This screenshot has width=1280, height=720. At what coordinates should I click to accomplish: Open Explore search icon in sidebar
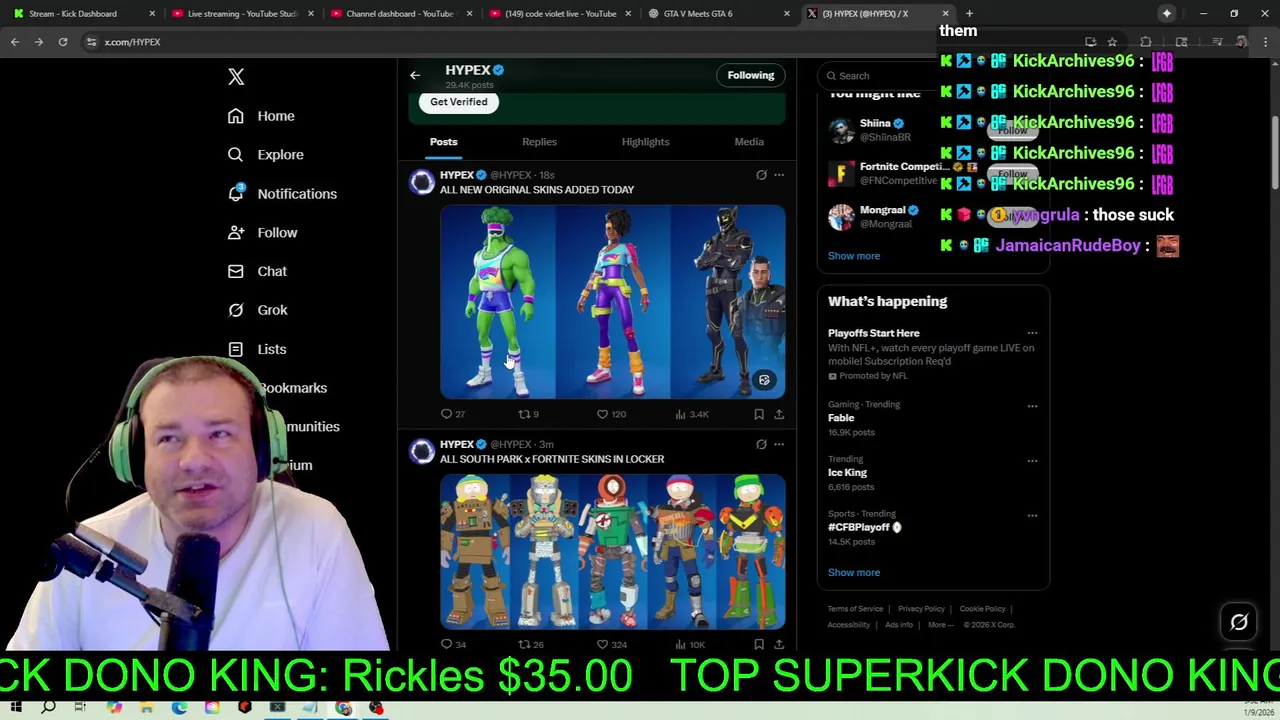coord(235,155)
